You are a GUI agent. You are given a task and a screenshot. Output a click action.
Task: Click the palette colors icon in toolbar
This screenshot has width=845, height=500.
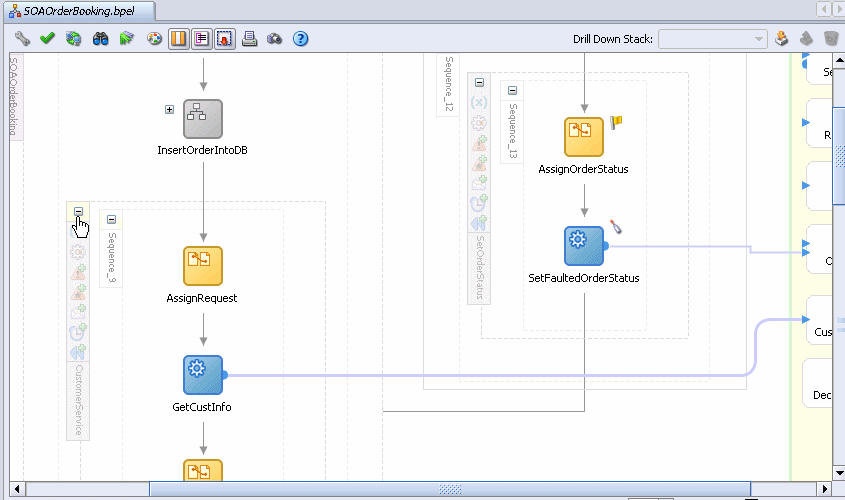[x=153, y=39]
